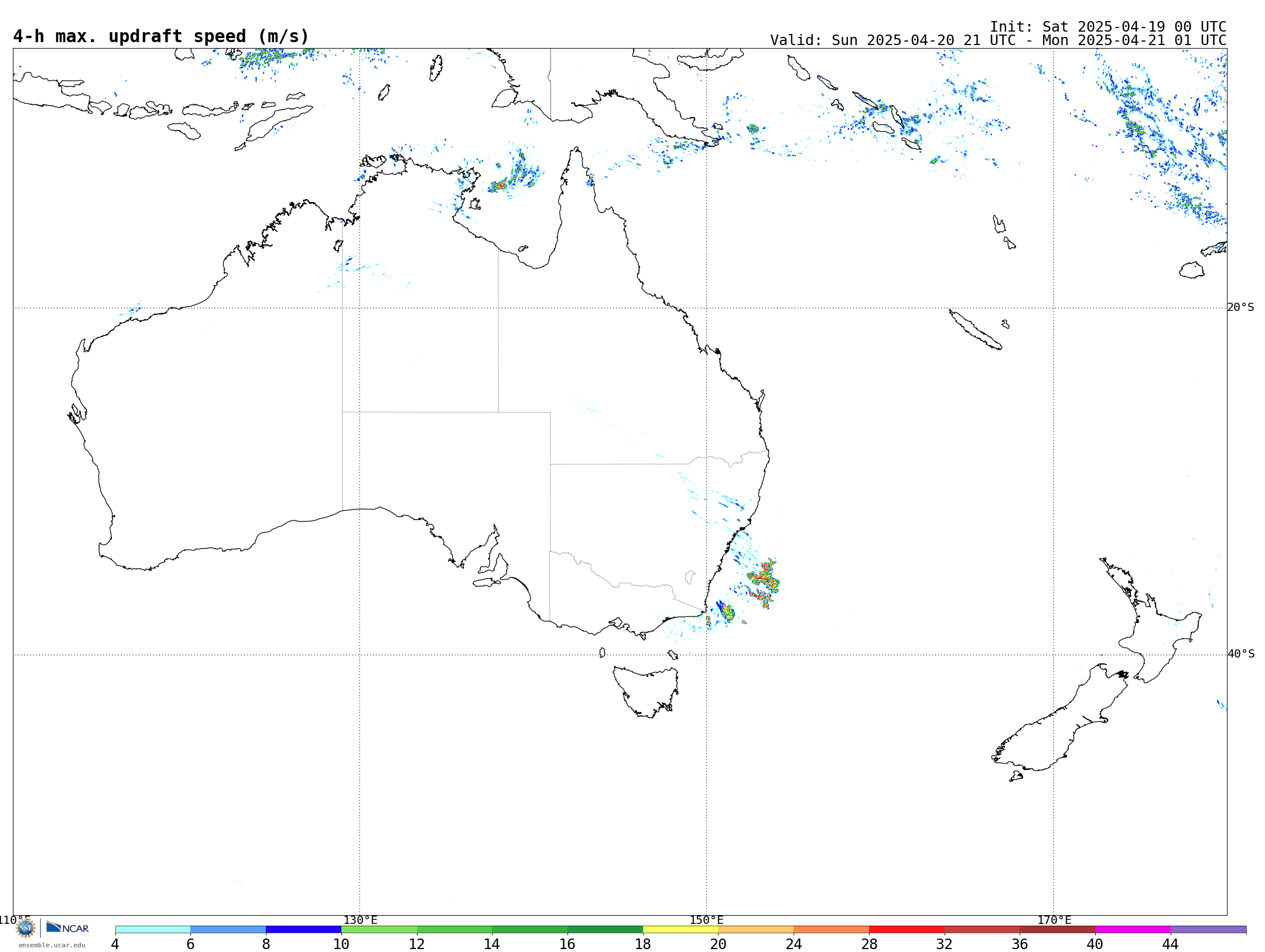The height and width of the screenshot is (952, 1265).
Task: Click the colorbar tick label '8'
Action: pyautogui.click(x=266, y=944)
